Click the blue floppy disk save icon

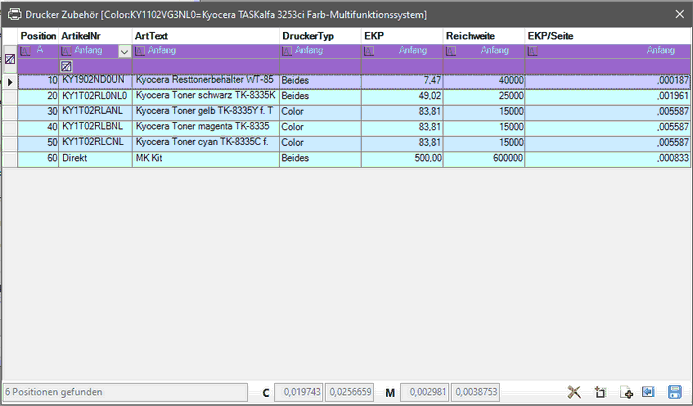coord(675,392)
